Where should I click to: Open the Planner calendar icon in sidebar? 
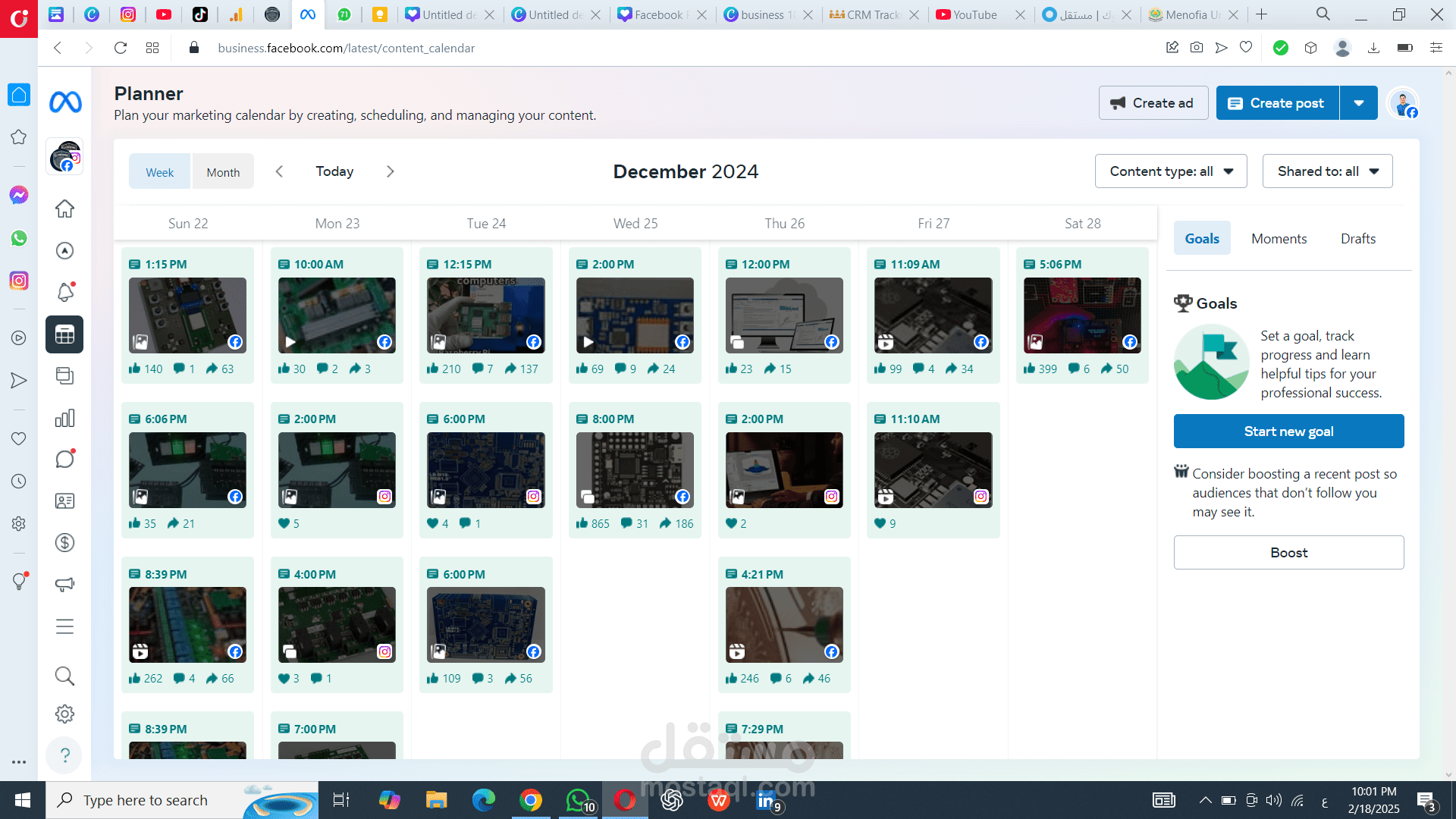point(64,334)
